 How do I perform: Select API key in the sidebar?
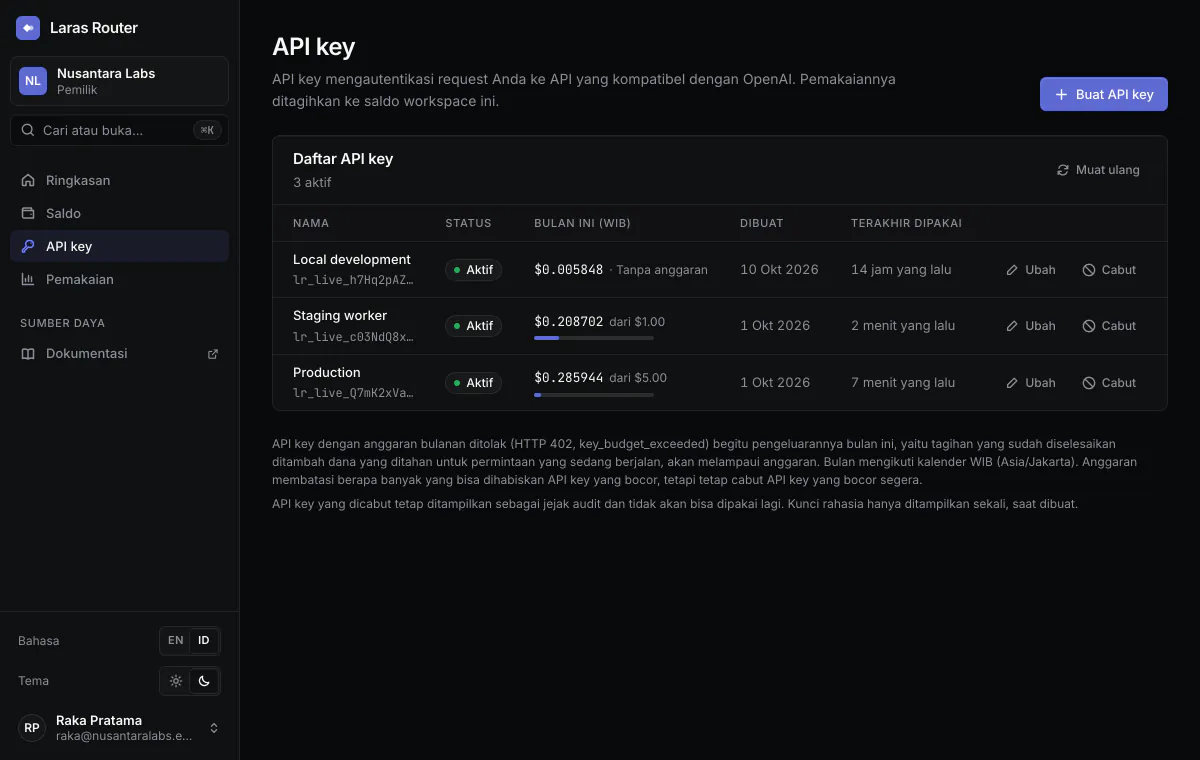(119, 246)
